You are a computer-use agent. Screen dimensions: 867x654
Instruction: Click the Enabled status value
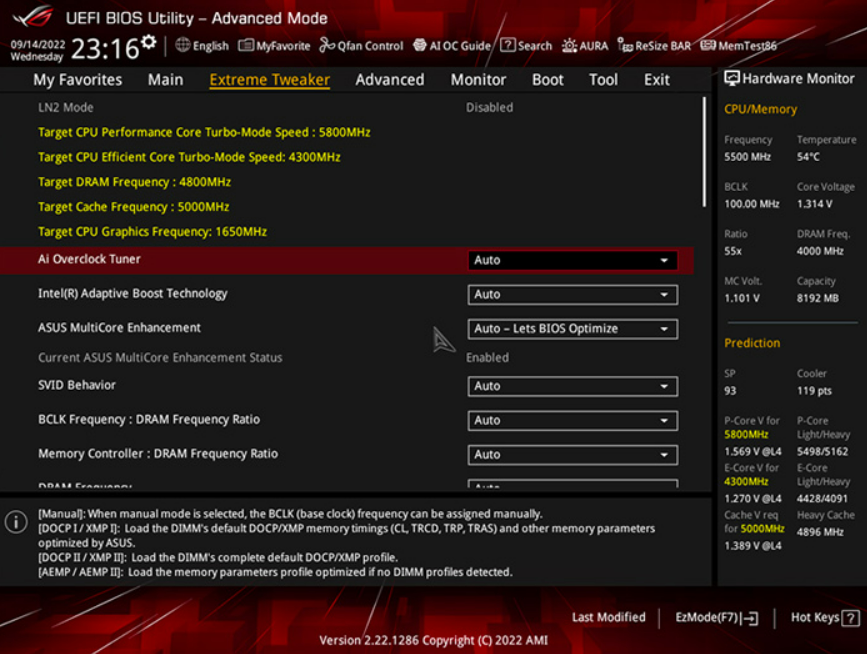pyautogui.click(x=487, y=358)
